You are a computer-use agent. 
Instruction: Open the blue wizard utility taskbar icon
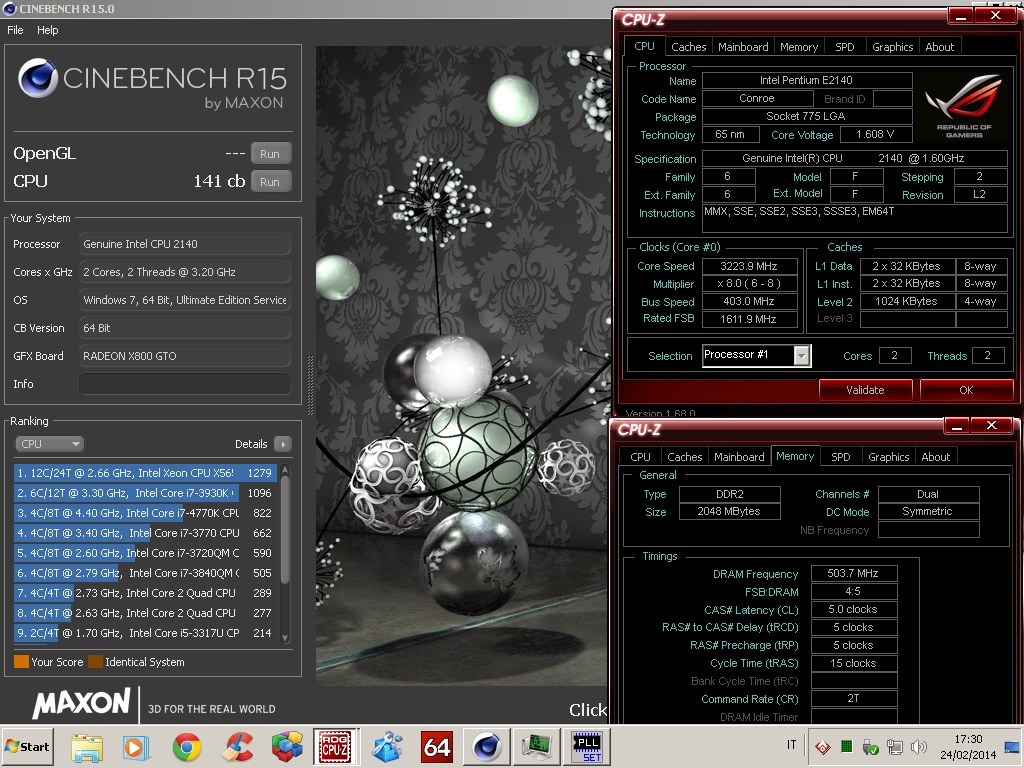pyautogui.click(x=387, y=747)
